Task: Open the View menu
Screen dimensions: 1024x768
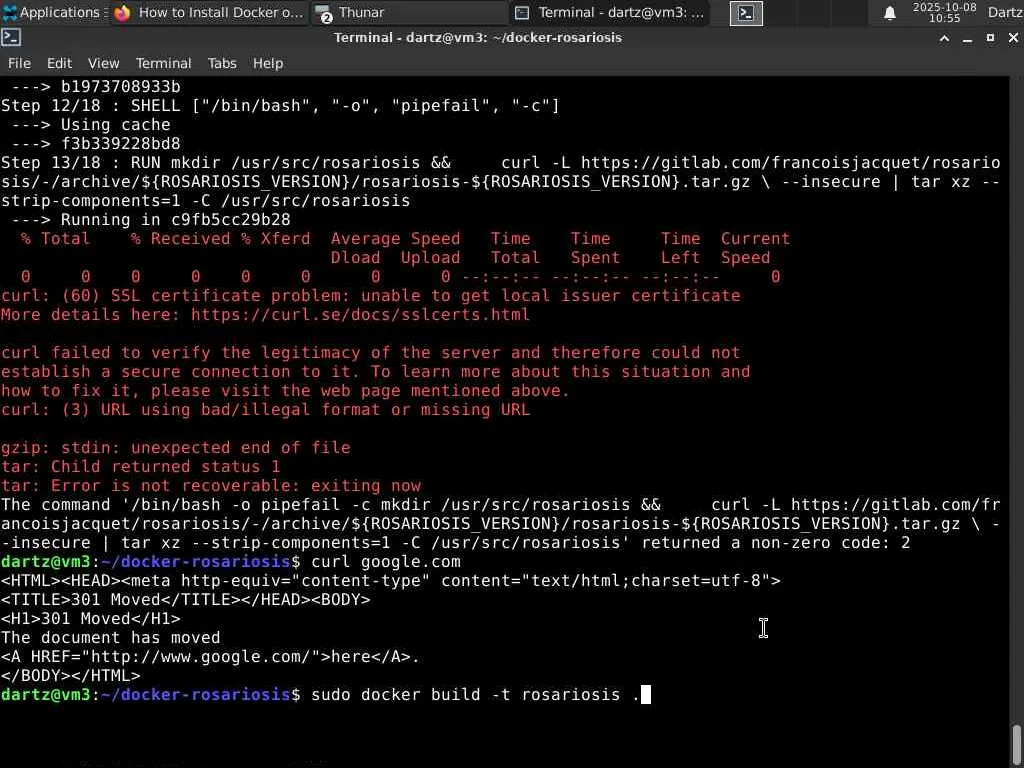Action: [x=104, y=63]
